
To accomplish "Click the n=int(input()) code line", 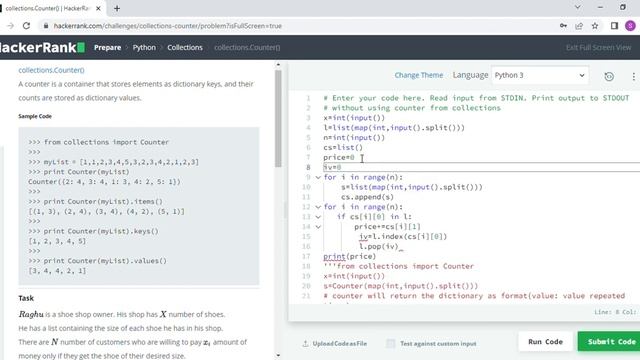I will click(354, 138).
